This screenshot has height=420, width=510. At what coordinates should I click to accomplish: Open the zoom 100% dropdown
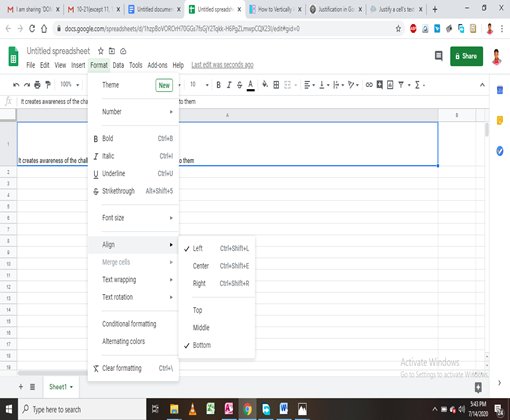tap(69, 85)
